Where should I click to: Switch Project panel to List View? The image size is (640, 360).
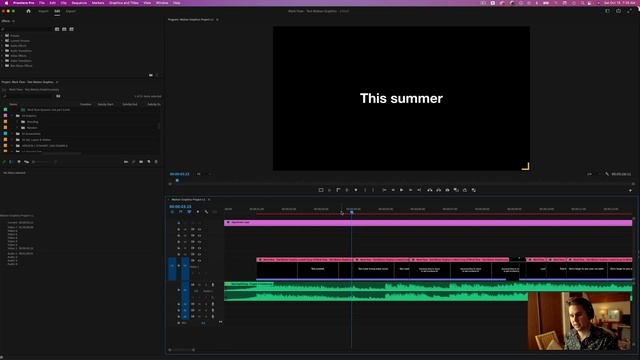click(11, 162)
